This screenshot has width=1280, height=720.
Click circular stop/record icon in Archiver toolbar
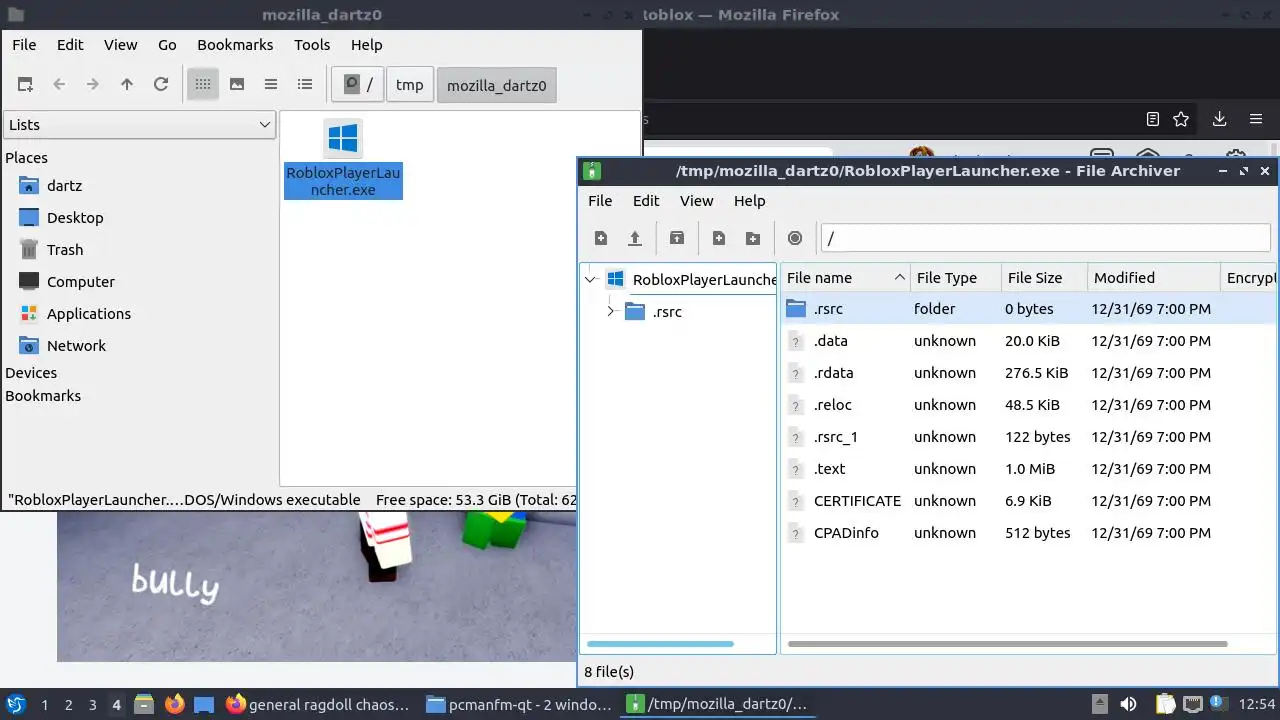click(x=795, y=238)
